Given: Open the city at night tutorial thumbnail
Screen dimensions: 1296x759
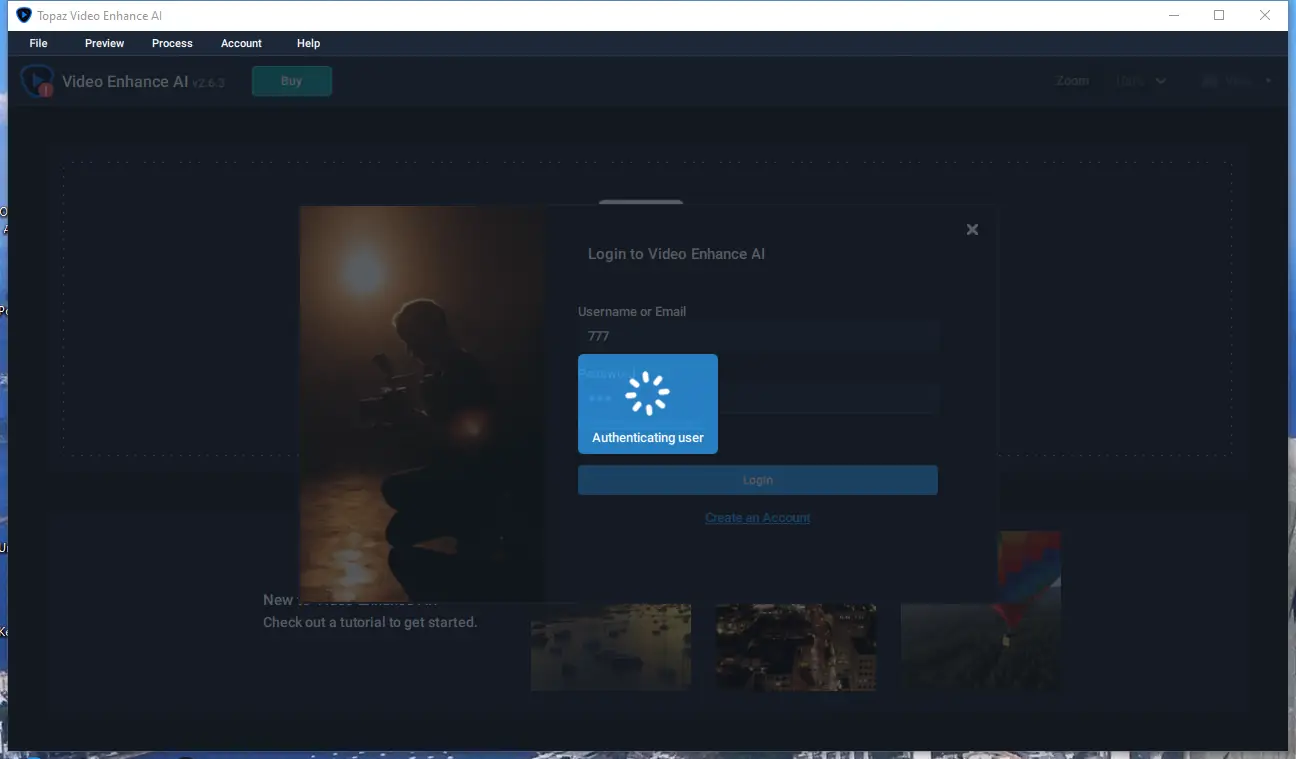Looking at the screenshot, I should [796, 647].
